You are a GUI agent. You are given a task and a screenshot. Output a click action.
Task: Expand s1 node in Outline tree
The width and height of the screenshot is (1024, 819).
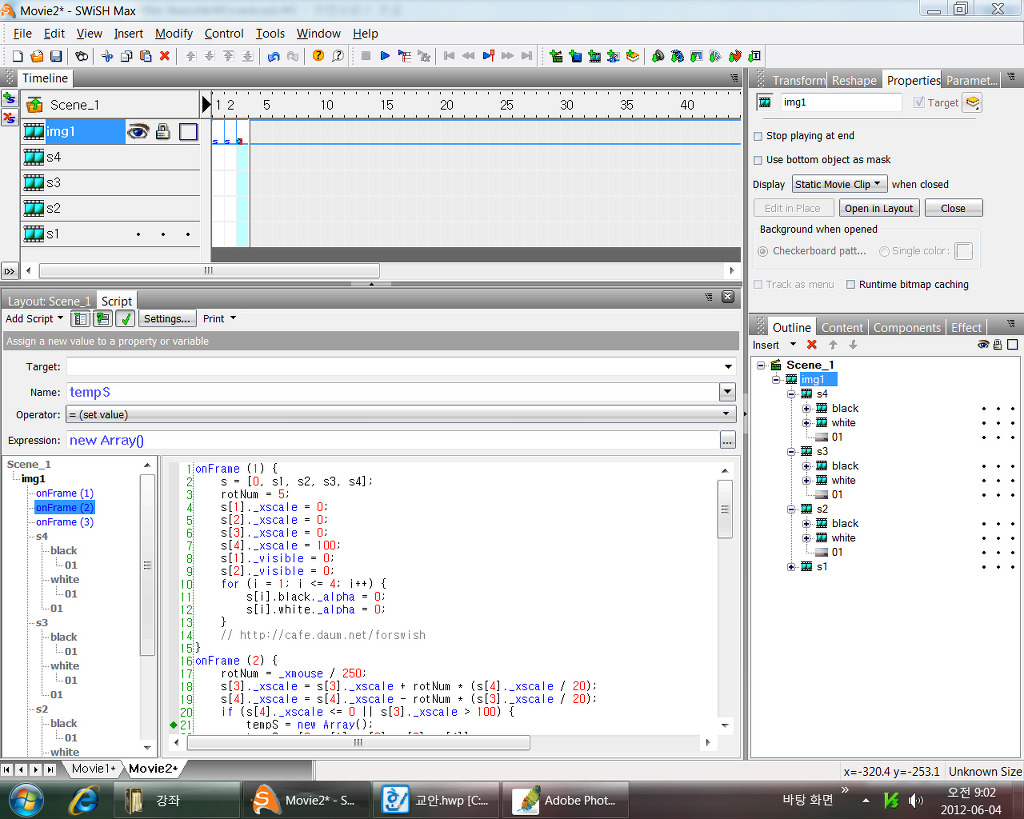(x=791, y=567)
